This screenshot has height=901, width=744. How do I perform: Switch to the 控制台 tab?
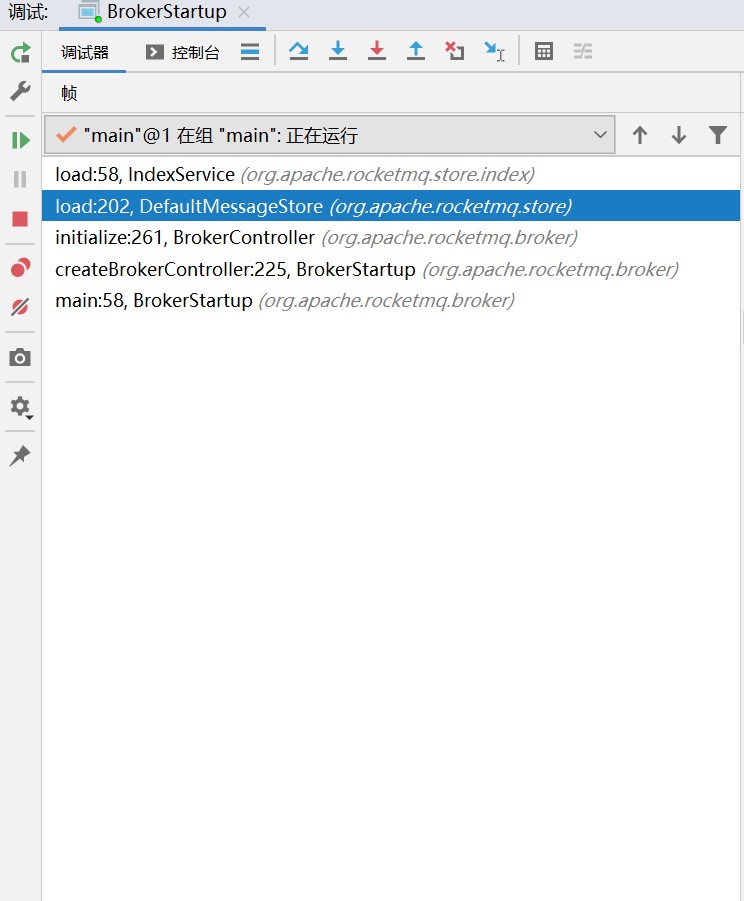tap(183, 53)
